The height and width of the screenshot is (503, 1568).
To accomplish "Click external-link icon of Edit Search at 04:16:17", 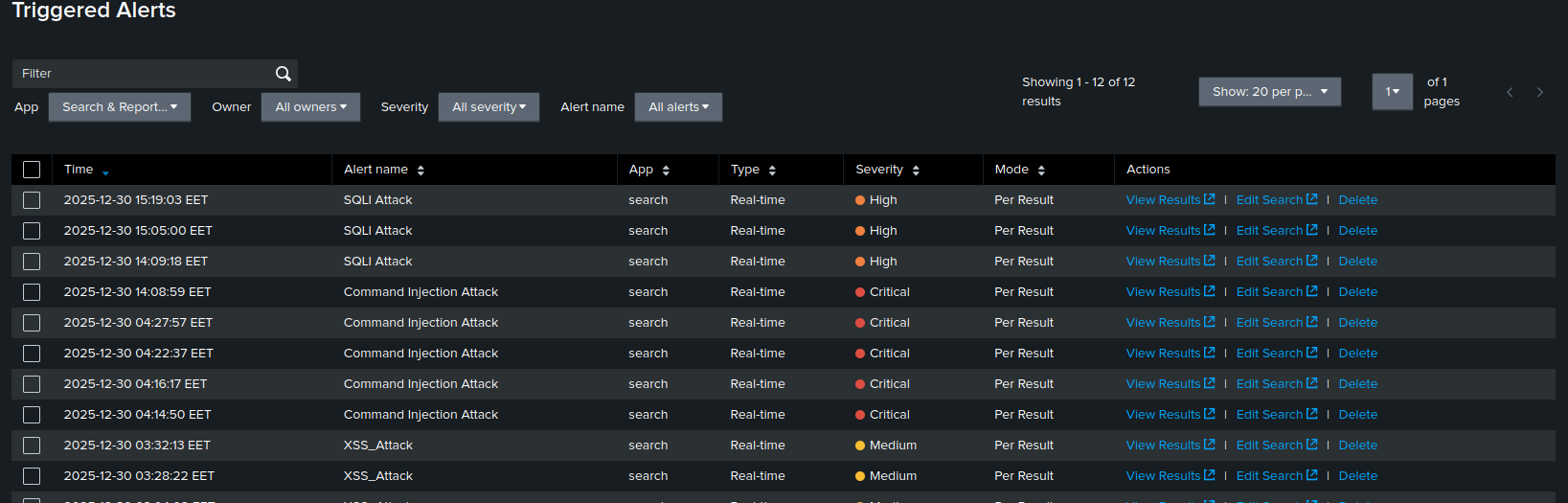I will pyautogui.click(x=1312, y=383).
